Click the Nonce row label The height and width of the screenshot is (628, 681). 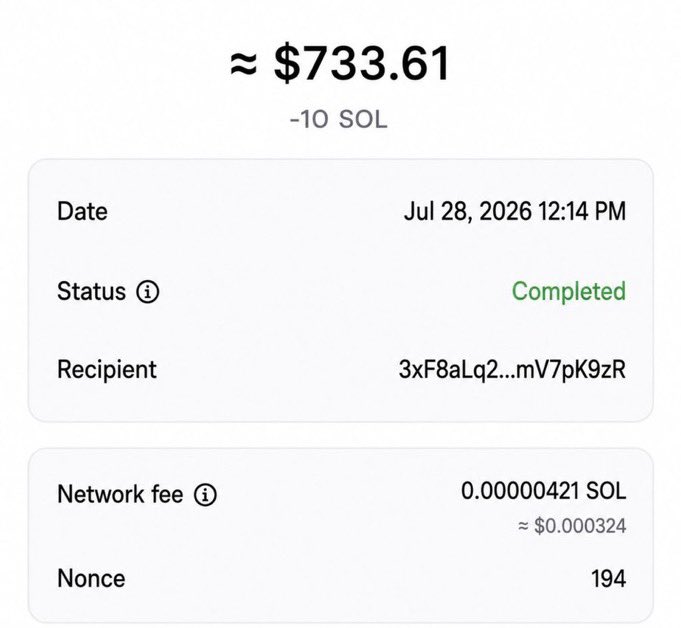click(91, 579)
